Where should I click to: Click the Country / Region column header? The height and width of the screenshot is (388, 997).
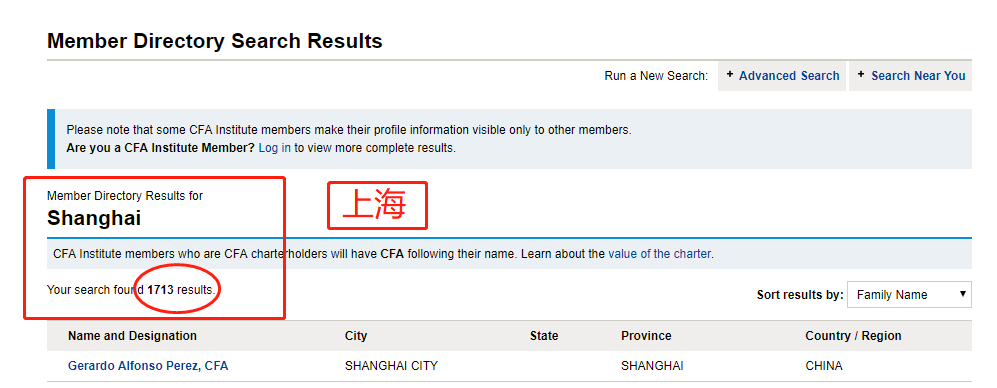coord(853,336)
